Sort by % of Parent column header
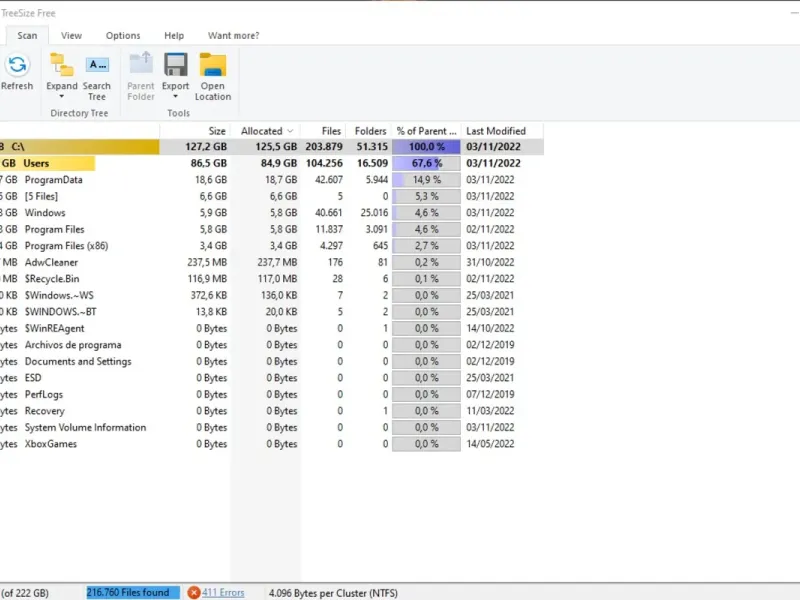800x600 pixels. click(427, 131)
